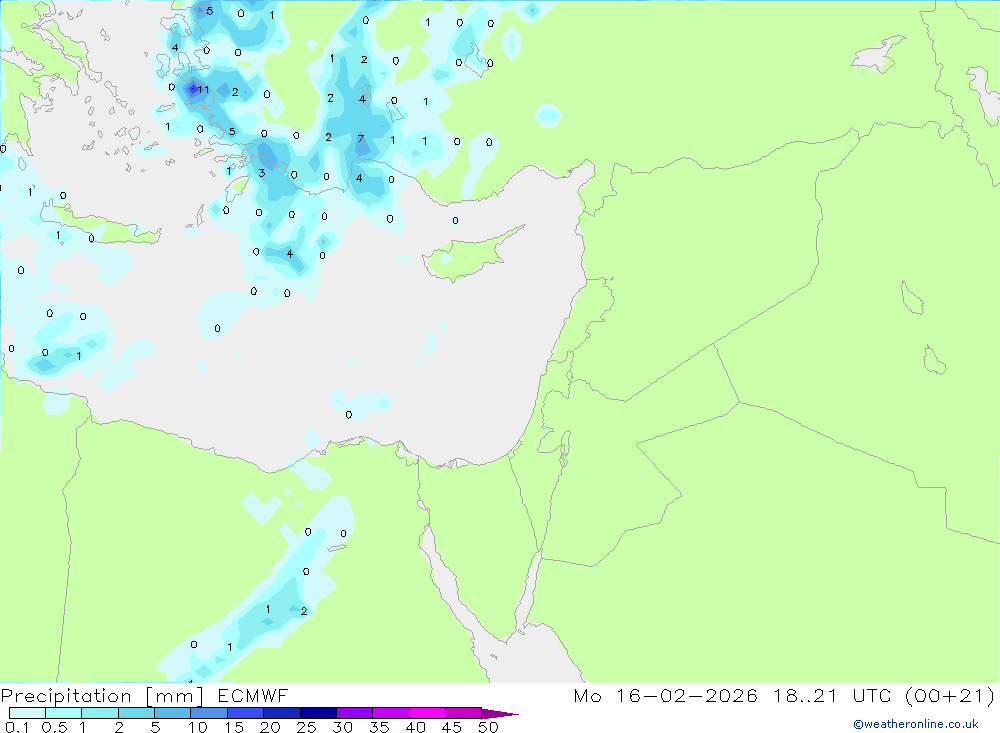
Task: Select the 5–10 mm legend color box
Action: (x=173, y=713)
